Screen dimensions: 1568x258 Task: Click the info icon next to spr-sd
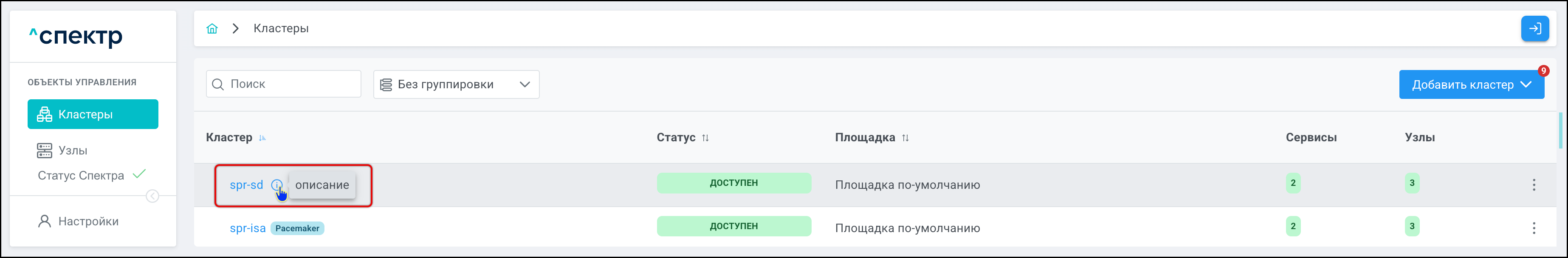coord(276,185)
